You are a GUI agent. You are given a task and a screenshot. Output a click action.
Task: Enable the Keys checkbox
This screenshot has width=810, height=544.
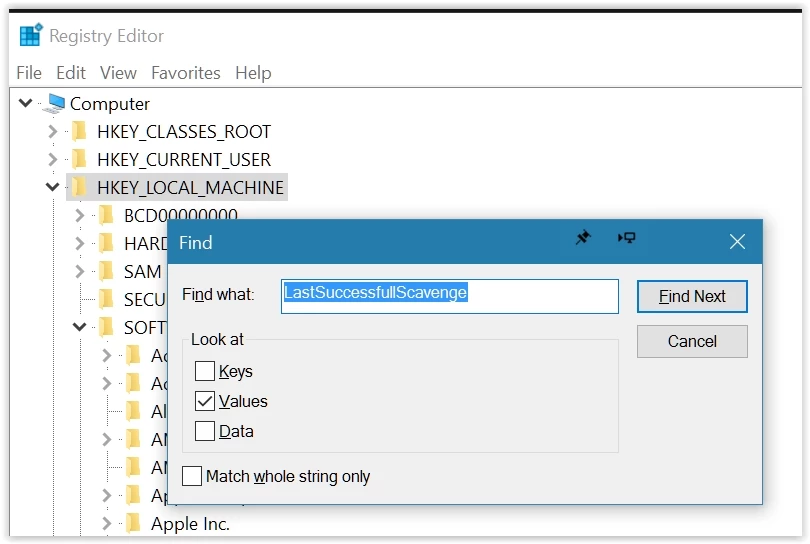(x=205, y=371)
